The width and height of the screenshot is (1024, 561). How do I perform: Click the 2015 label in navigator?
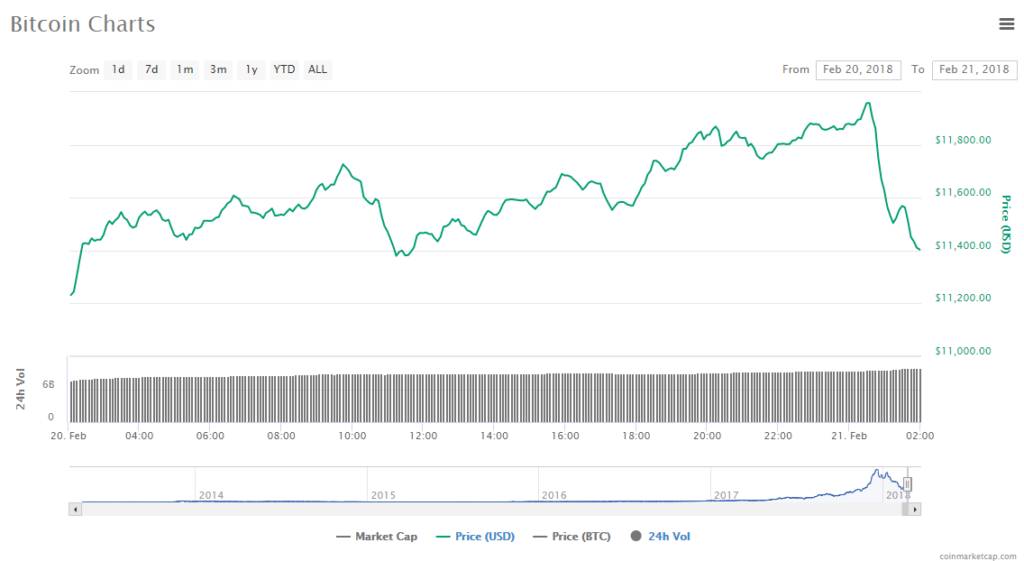(x=383, y=495)
